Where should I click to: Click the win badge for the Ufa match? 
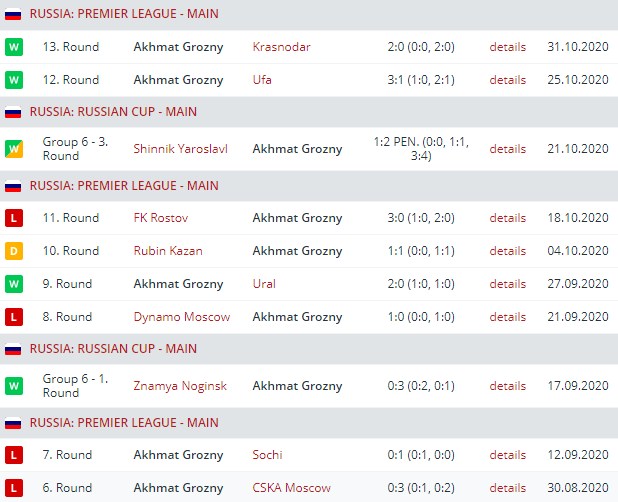click(x=14, y=80)
